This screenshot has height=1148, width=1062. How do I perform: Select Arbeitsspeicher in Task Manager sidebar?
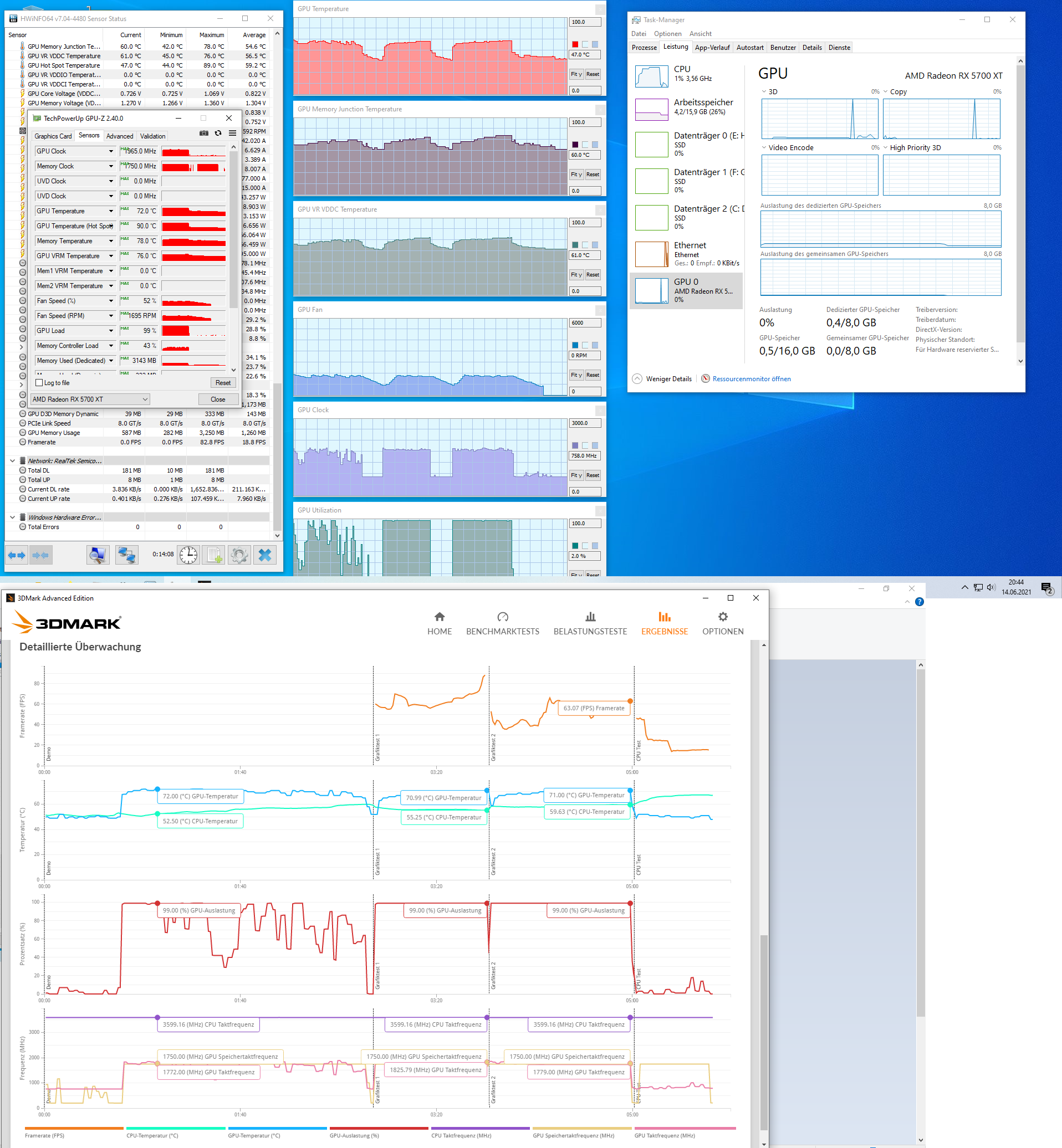coord(687,109)
